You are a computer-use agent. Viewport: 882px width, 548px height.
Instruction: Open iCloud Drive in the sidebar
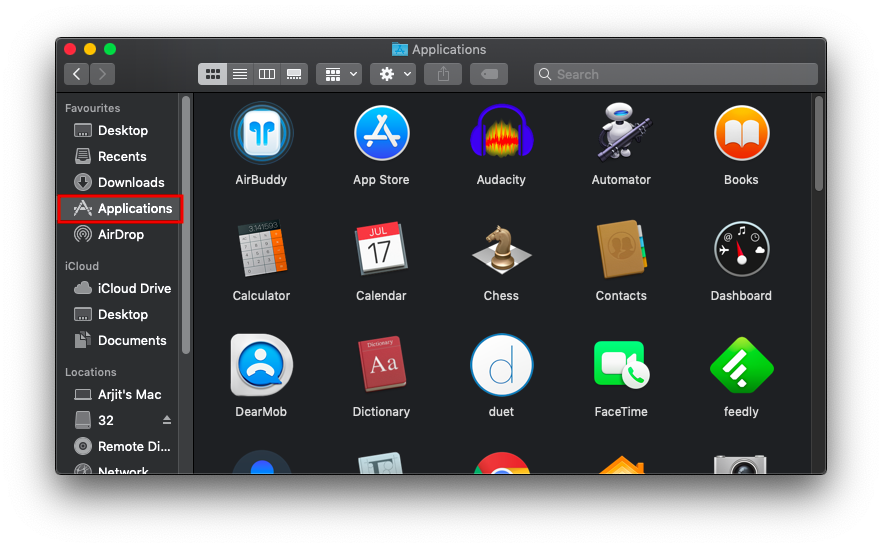pos(119,289)
